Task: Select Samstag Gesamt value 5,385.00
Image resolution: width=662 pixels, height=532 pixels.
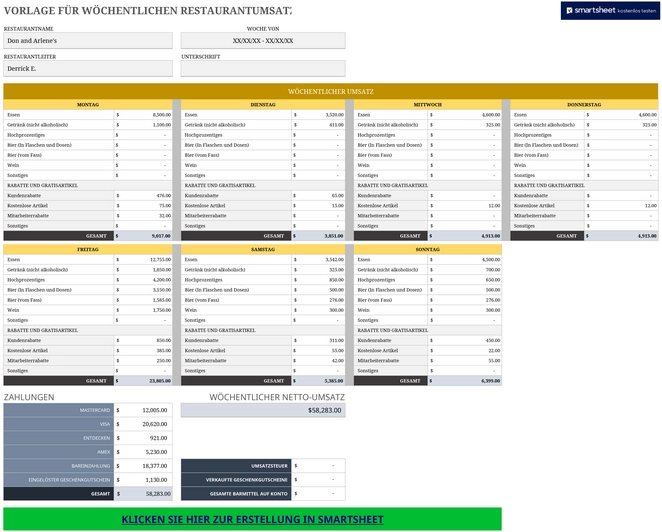Action: 318,381
